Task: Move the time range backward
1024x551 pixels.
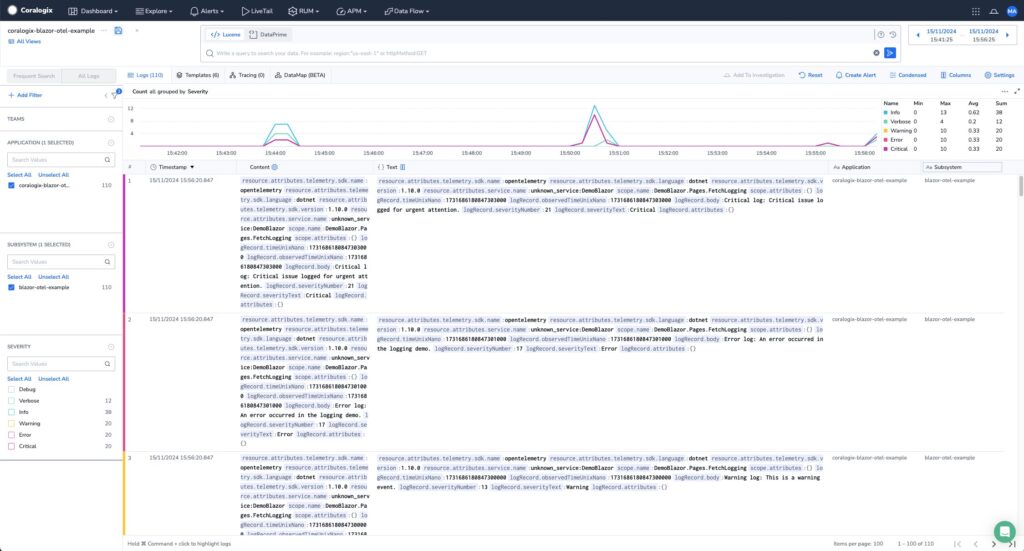Action: (x=918, y=35)
